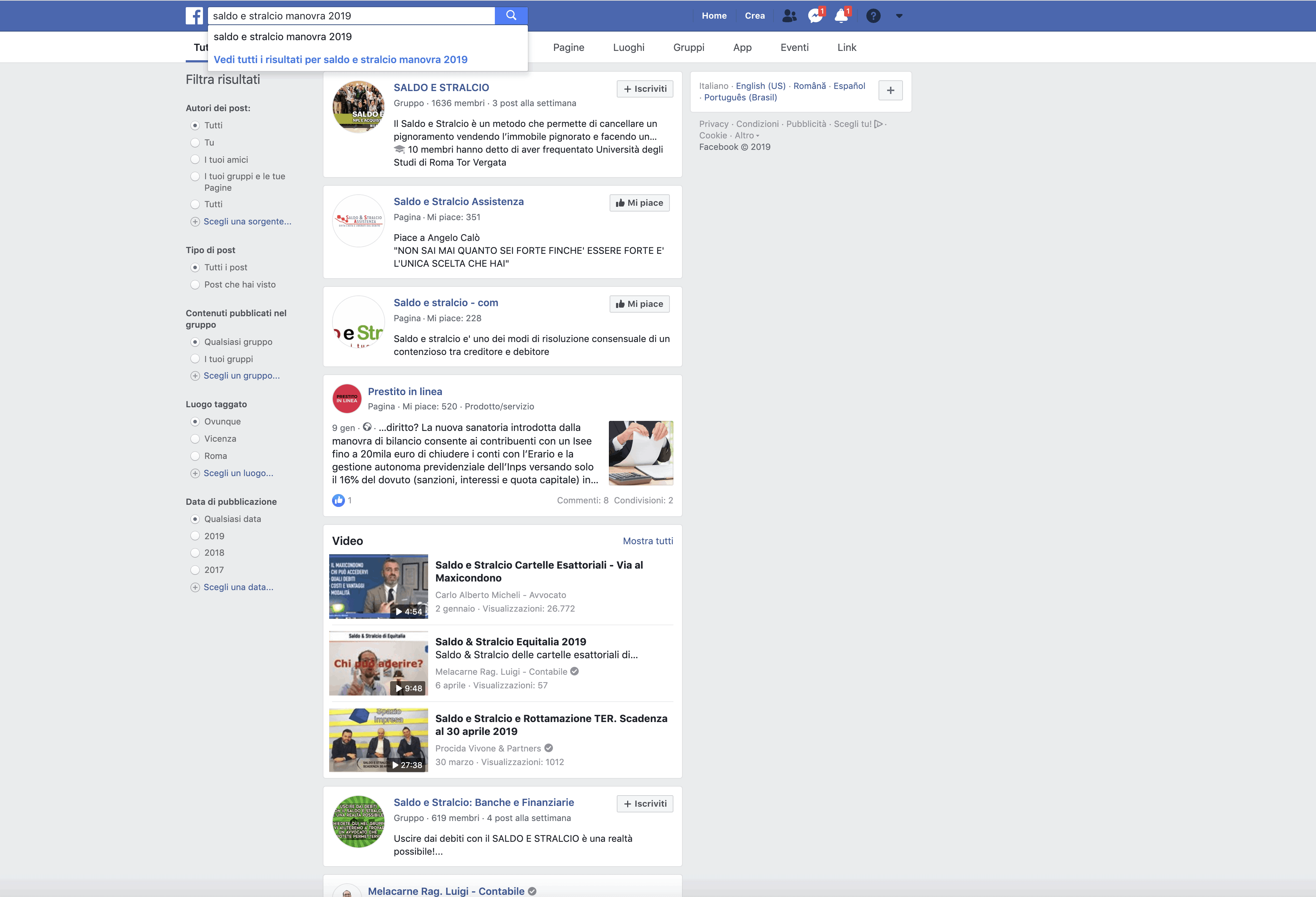Choose the search suggestion 'saldo e stralcio manovra 2019'
1316x897 pixels.
(x=368, y=37)
